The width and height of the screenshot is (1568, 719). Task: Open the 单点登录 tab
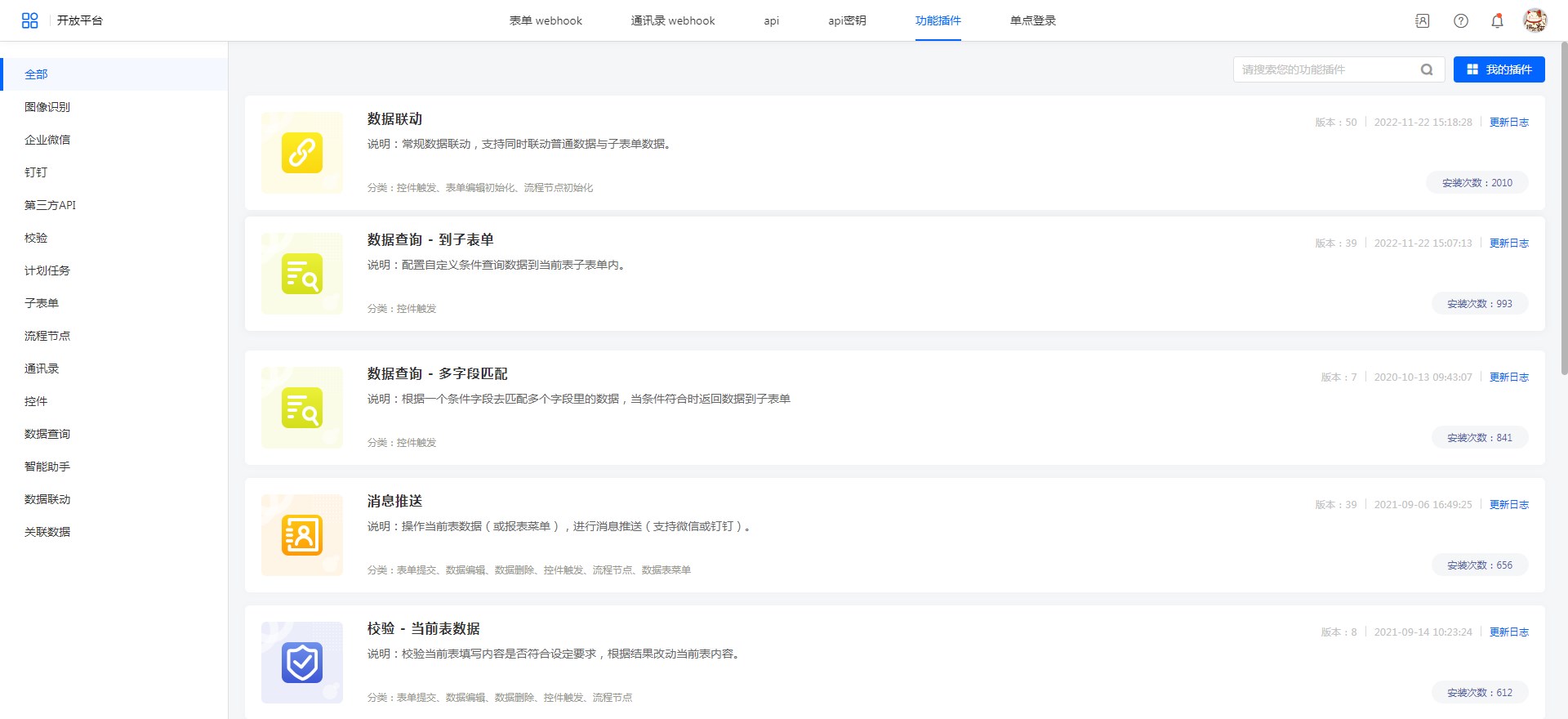click(x=1032, y=20)
